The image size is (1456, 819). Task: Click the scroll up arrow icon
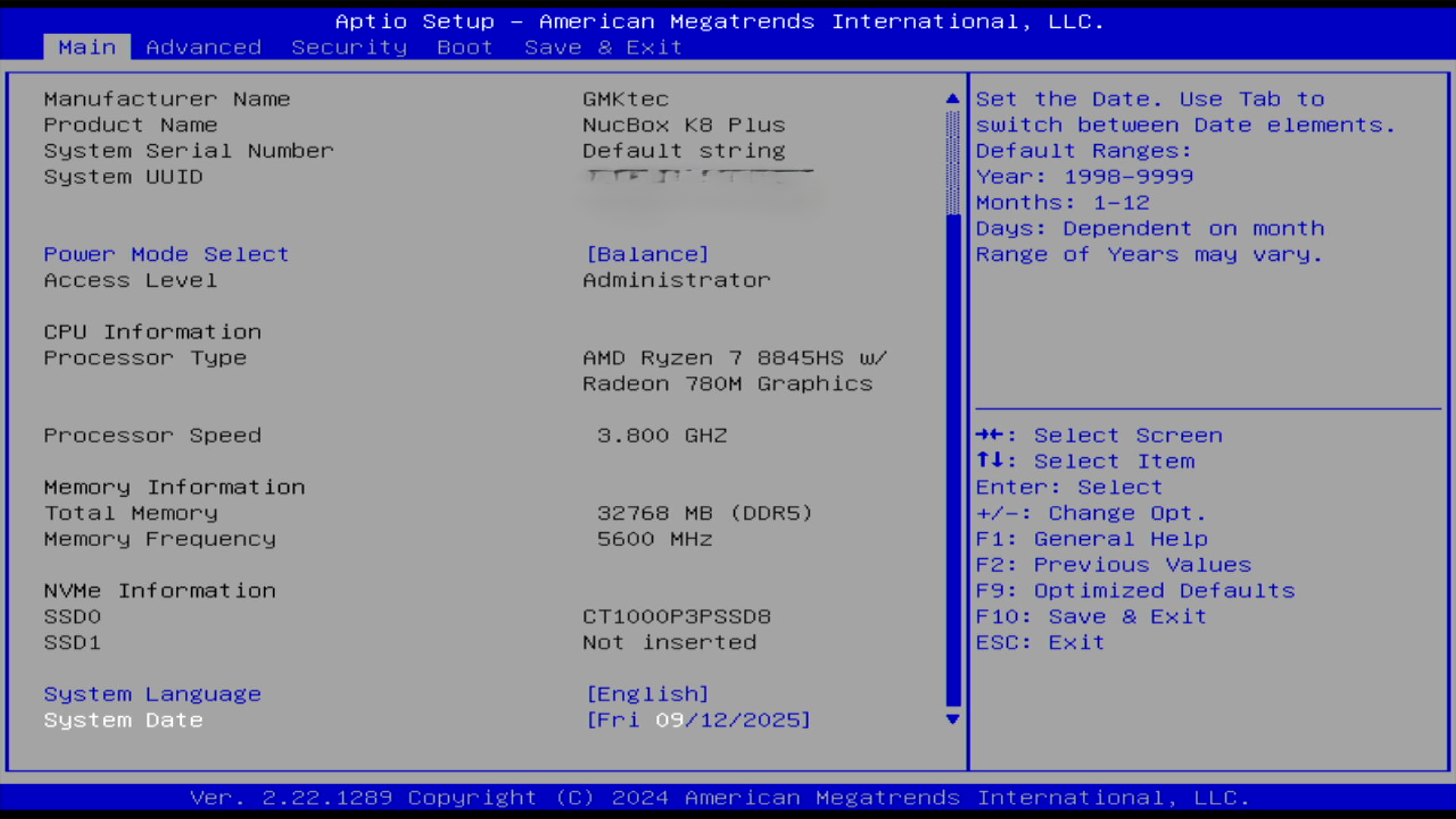pos(952,99)
